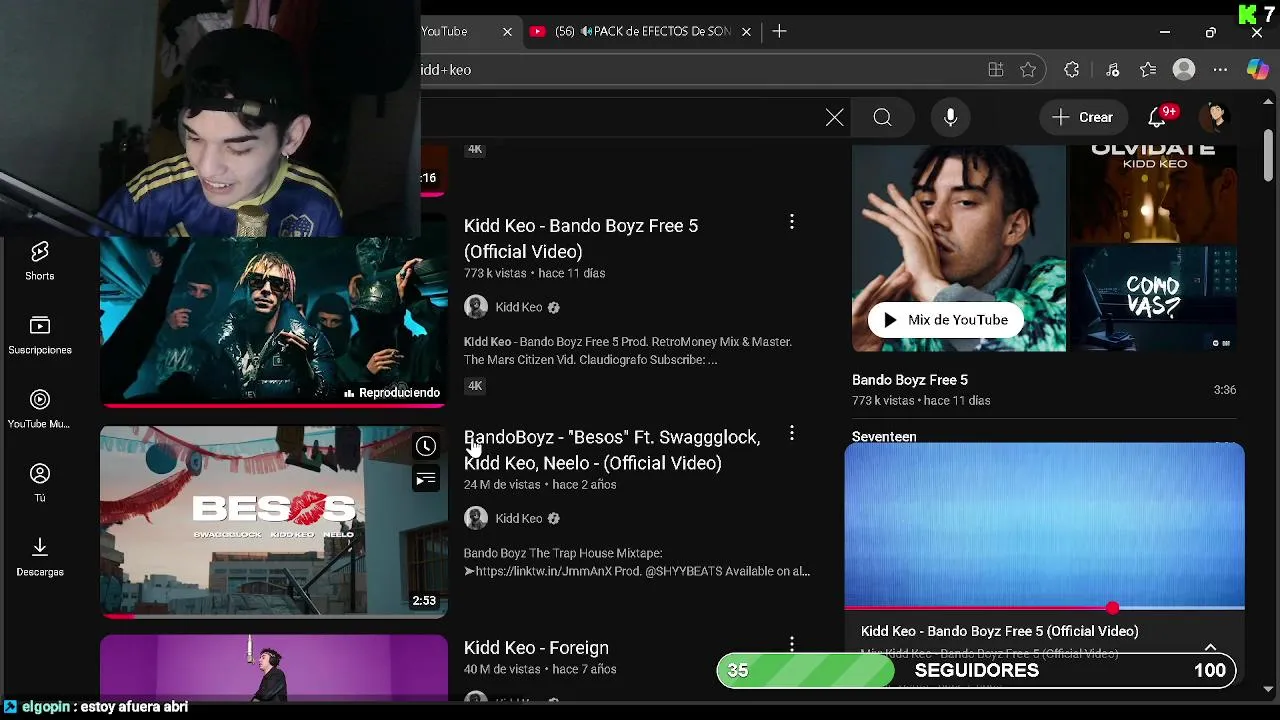This screenshot has width=1280, height=720.
Task: Click the 4K badge under Bando Boyz Free 5
Action: [x=475, y=386]
